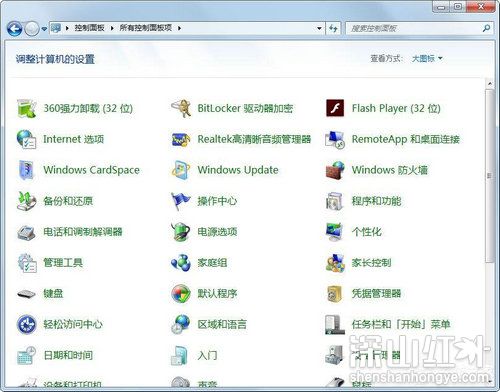Open the Windows CardSpace icon
The height and width of the screenshot is (392, 500).
tap(26, 170)
